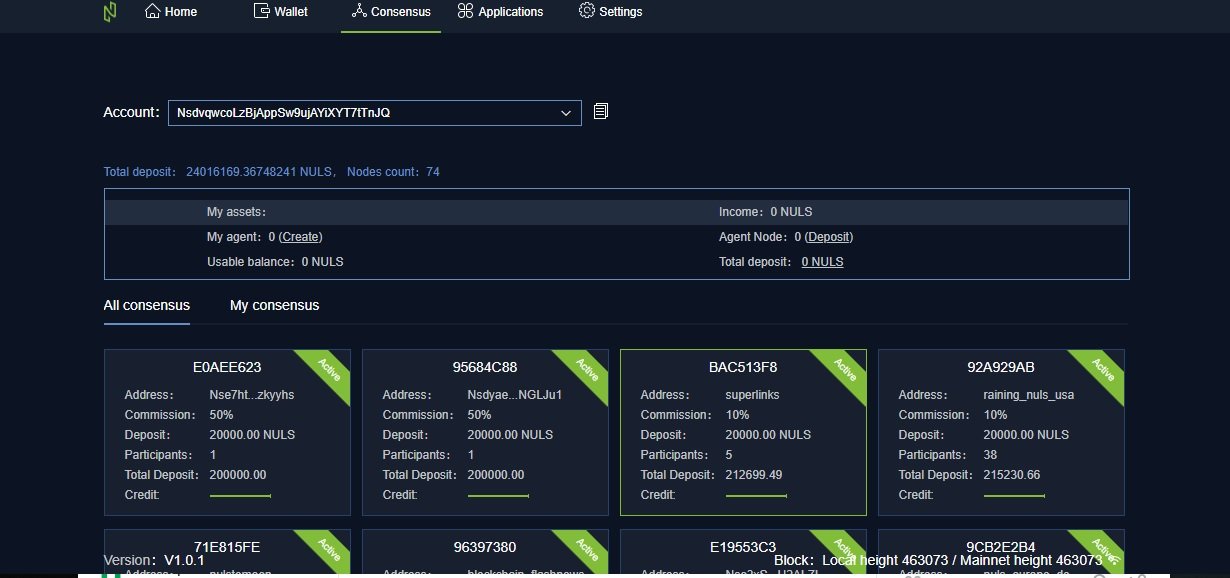Copy account address using clipboard icon
The height and width of the screenshot is (578, 1230).
tap(601, 111)
